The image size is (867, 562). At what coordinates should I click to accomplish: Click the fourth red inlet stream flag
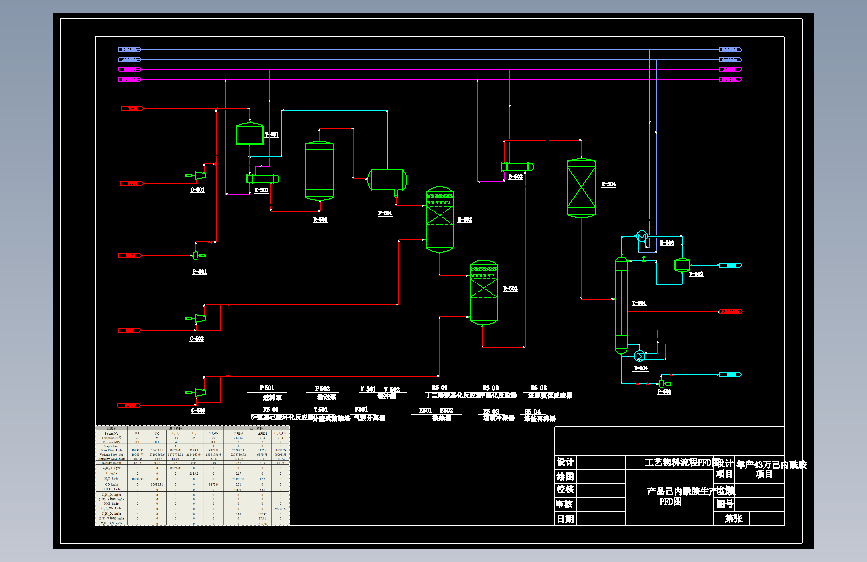[130, 330]
